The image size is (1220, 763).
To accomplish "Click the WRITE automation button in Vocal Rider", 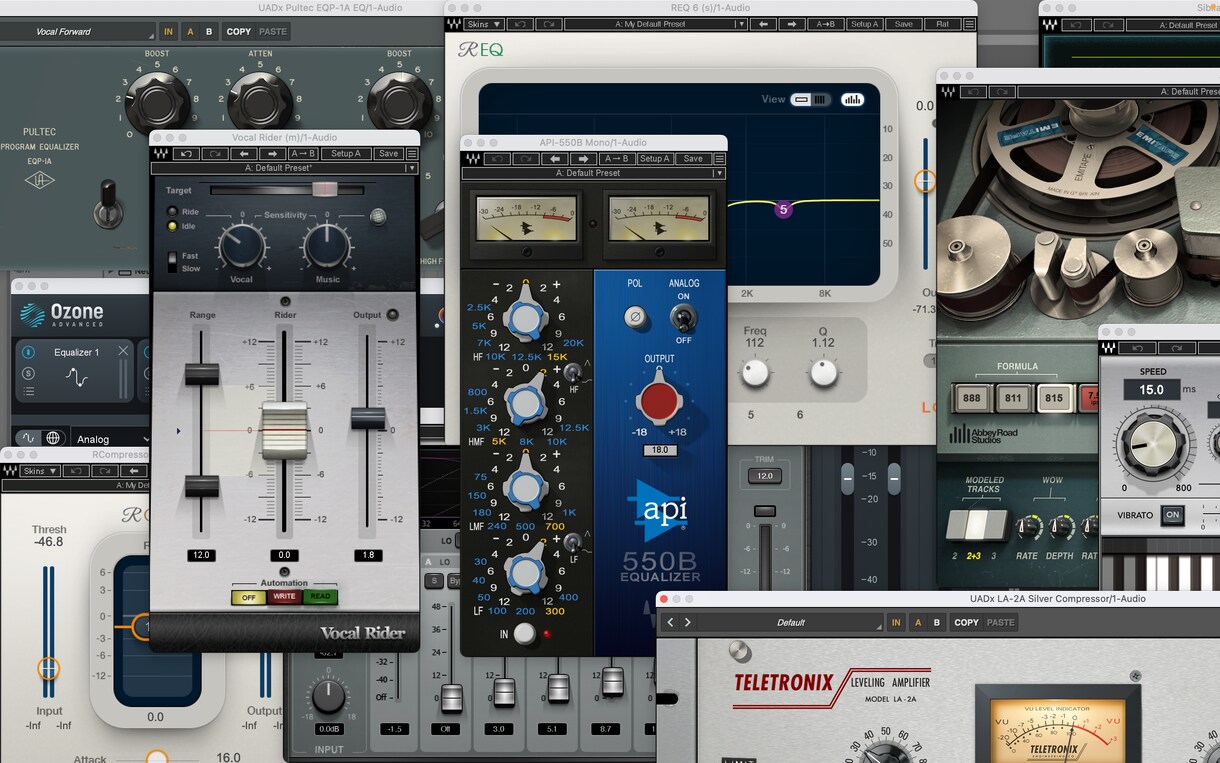I will coord(285,597).
